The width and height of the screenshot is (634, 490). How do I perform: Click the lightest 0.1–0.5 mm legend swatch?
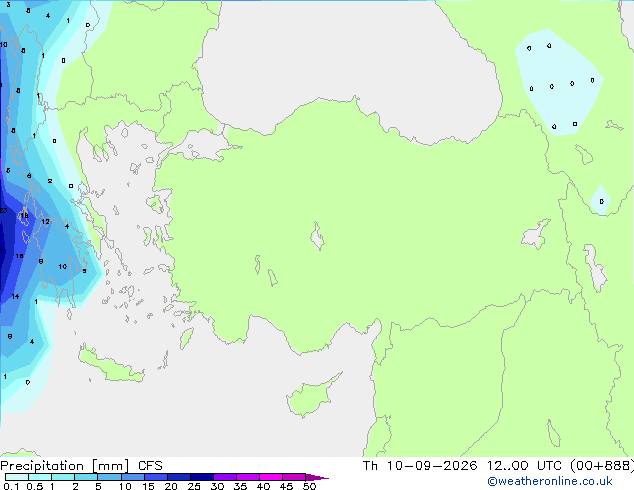click(17, 477)
